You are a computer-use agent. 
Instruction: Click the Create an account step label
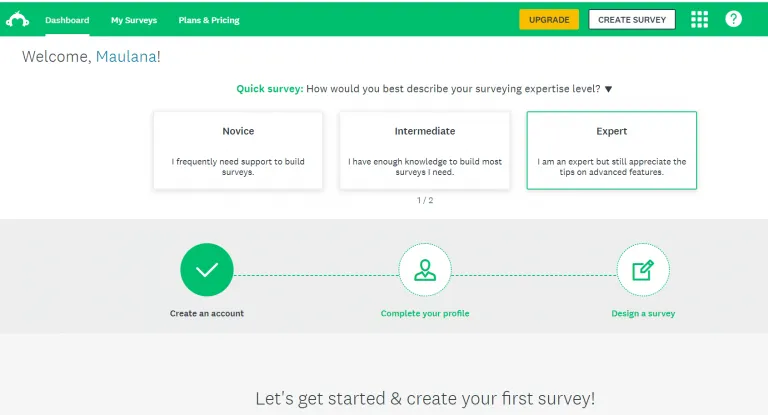pyautogui.click(x=207, y=313)
